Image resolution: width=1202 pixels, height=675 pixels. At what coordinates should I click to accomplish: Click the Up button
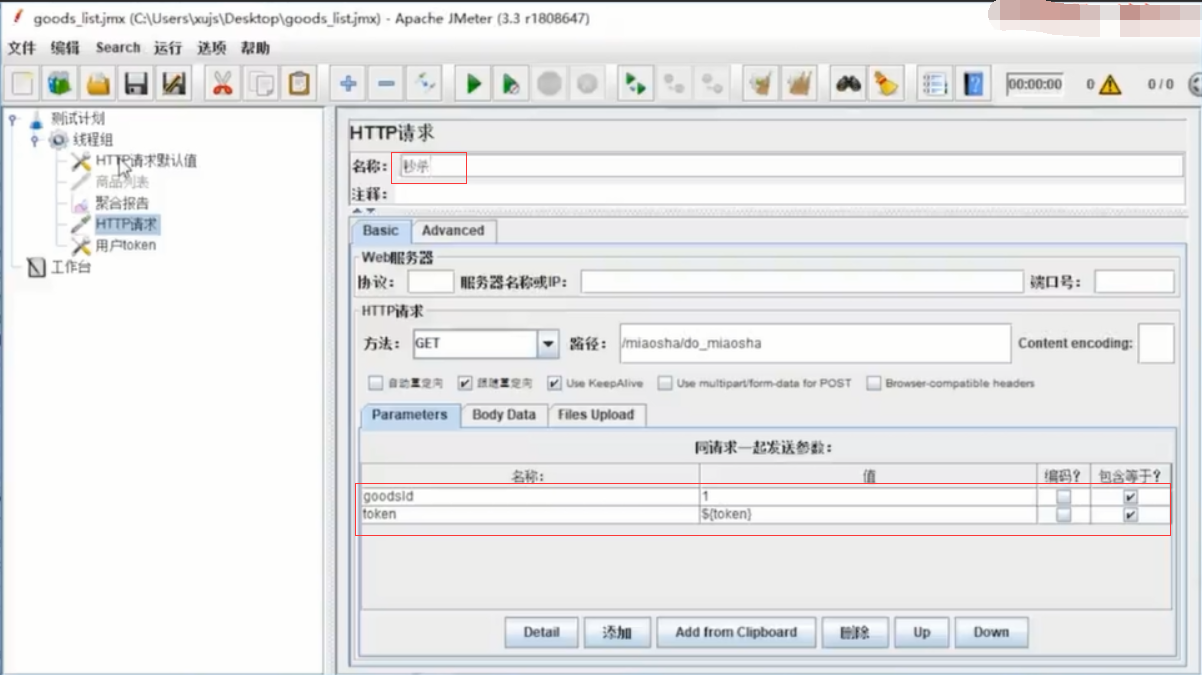[921, 632]
